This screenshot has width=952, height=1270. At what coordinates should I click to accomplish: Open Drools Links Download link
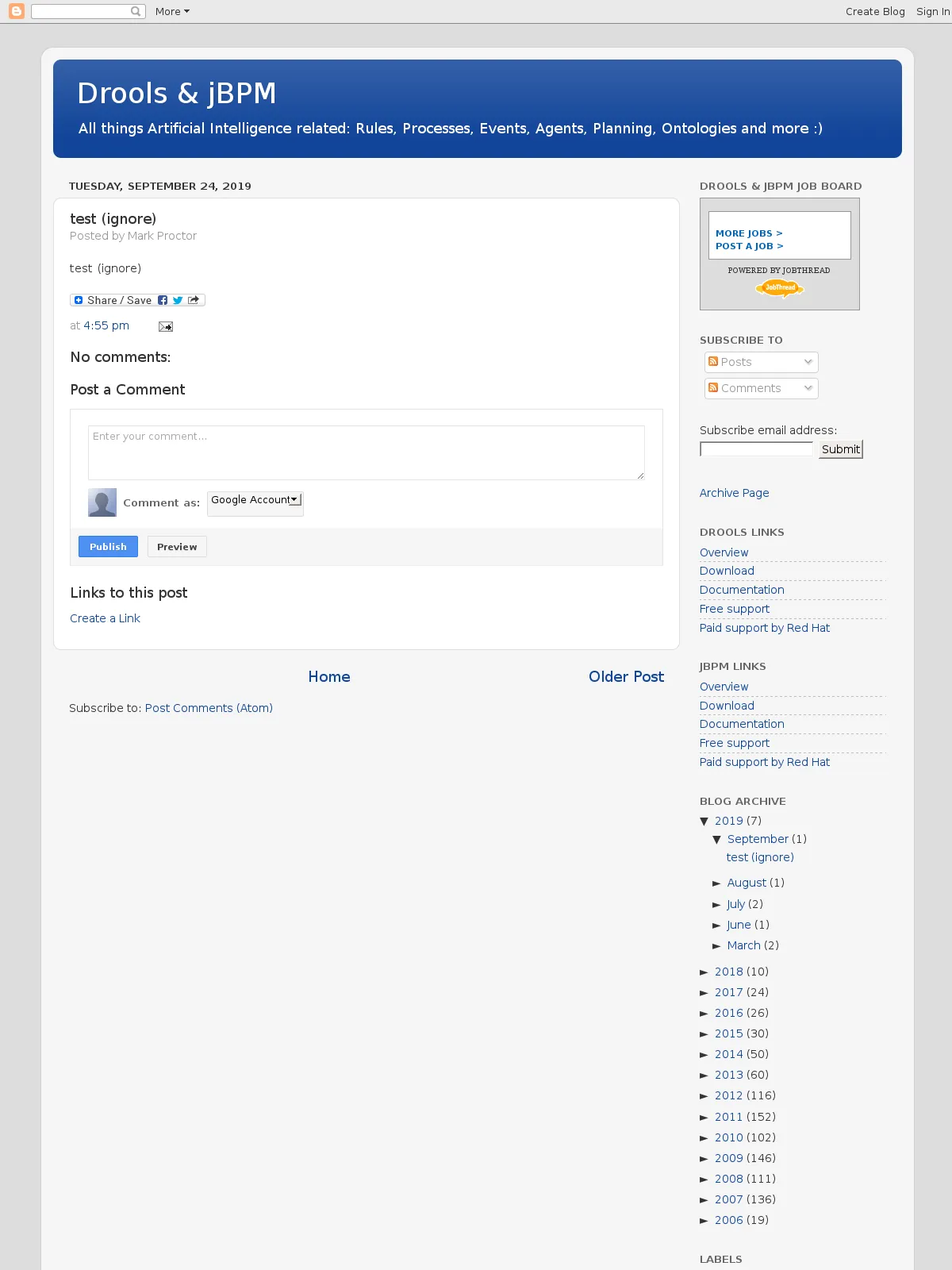coord(727,571)
